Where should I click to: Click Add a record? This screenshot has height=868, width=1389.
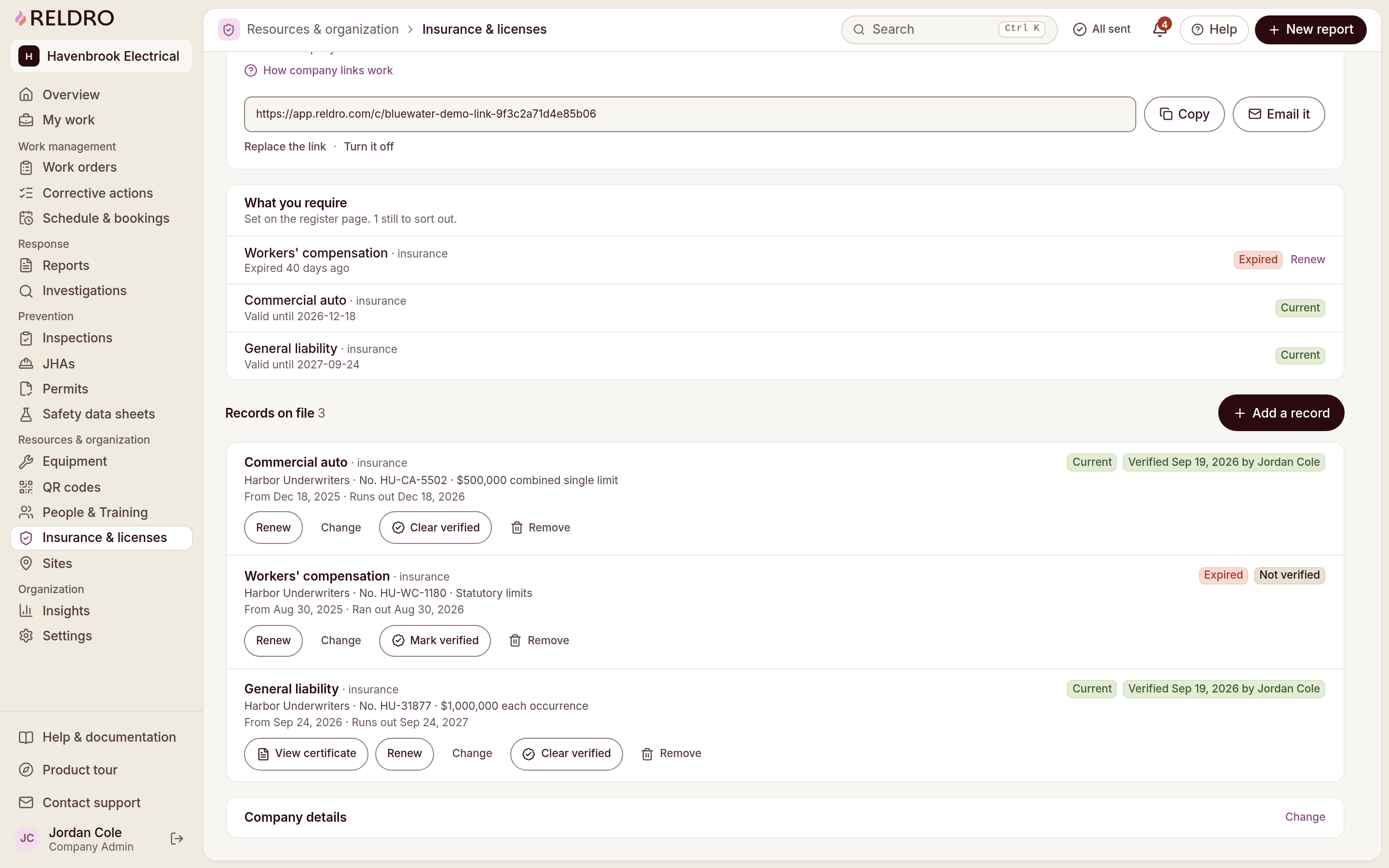point(1280,413)
